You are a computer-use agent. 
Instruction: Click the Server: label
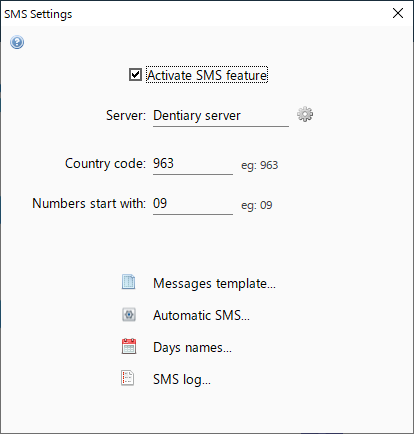[x=126, y=116]
